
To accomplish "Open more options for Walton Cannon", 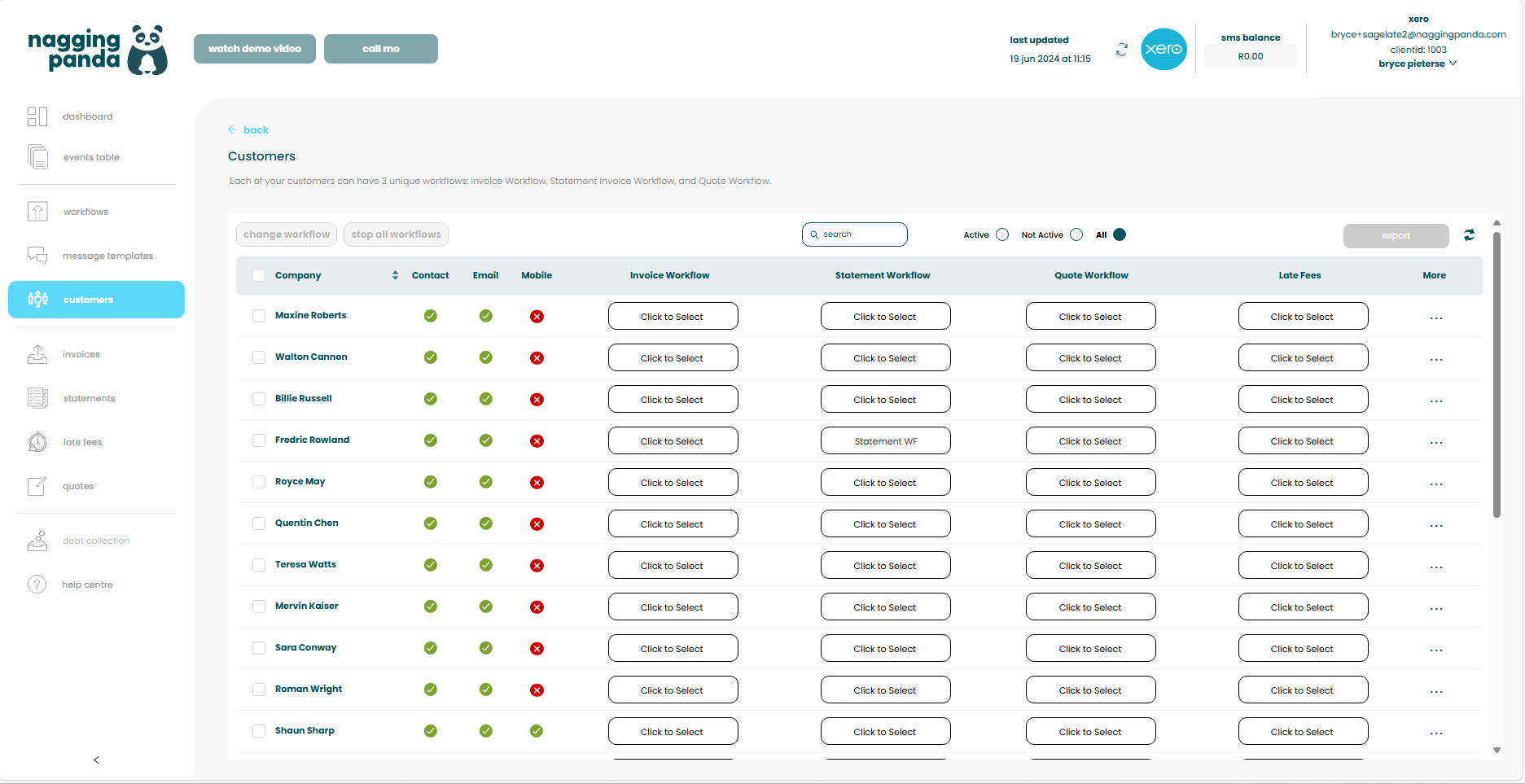I will point(1435,359).
